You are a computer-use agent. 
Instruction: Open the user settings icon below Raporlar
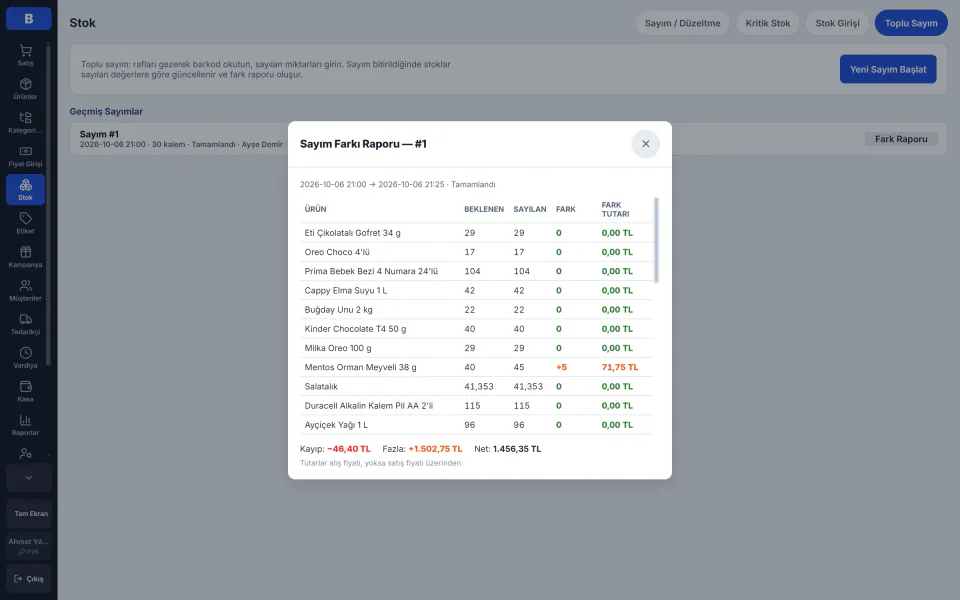[x=25, y=454]
